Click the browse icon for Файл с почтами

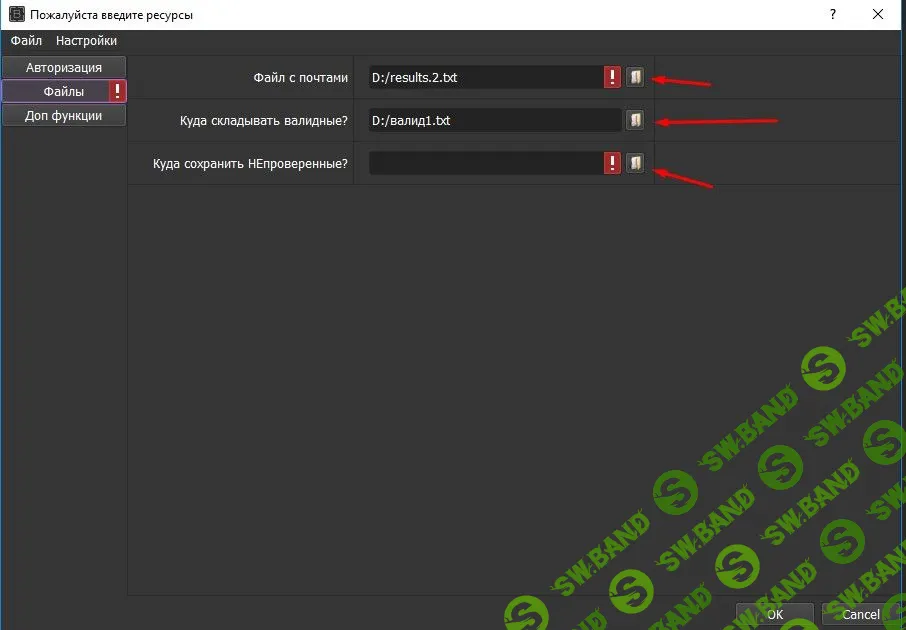click(x=635, y=77)
